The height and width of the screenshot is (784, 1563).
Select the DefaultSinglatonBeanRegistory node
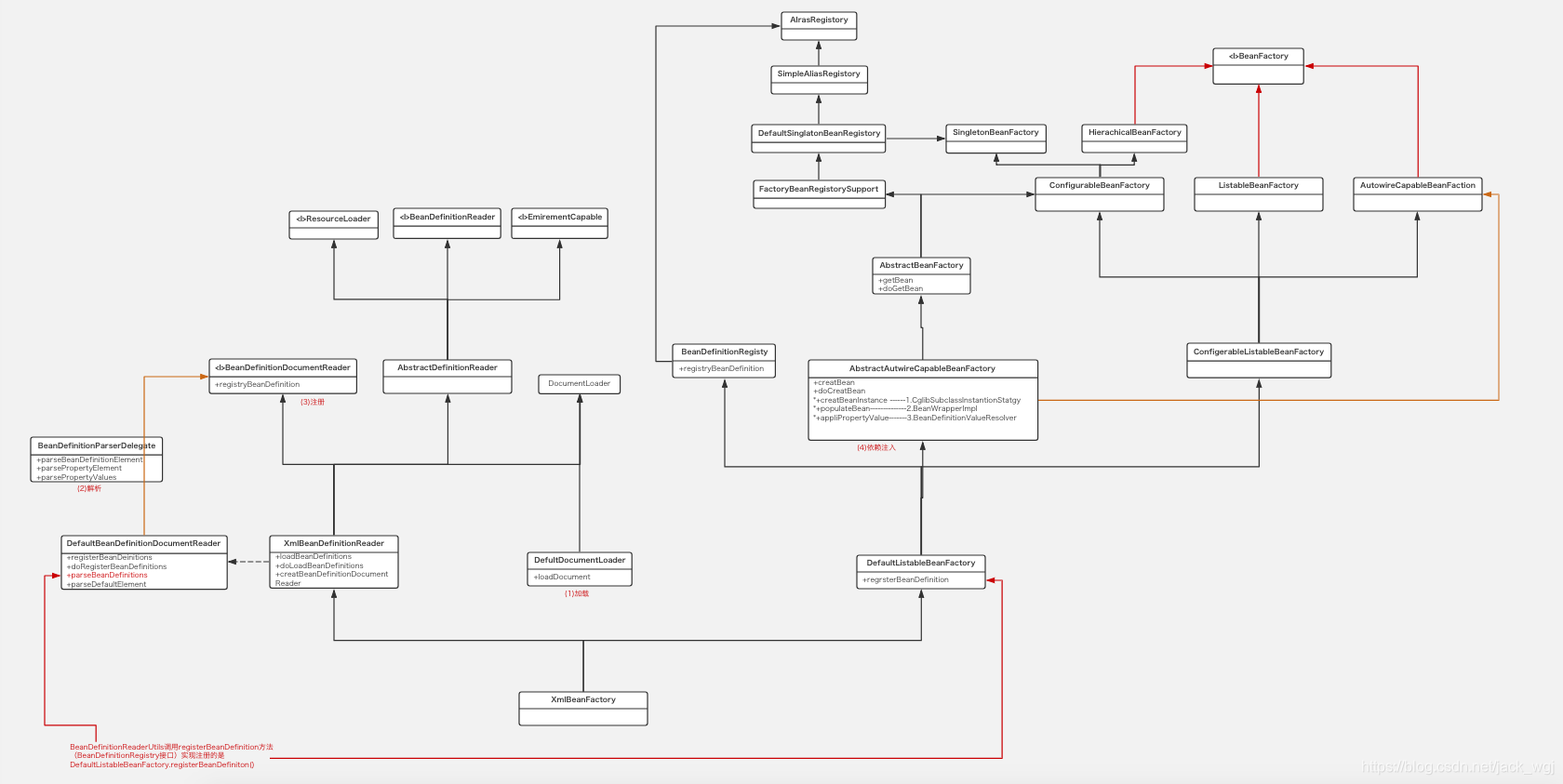[x=819, y=139]
